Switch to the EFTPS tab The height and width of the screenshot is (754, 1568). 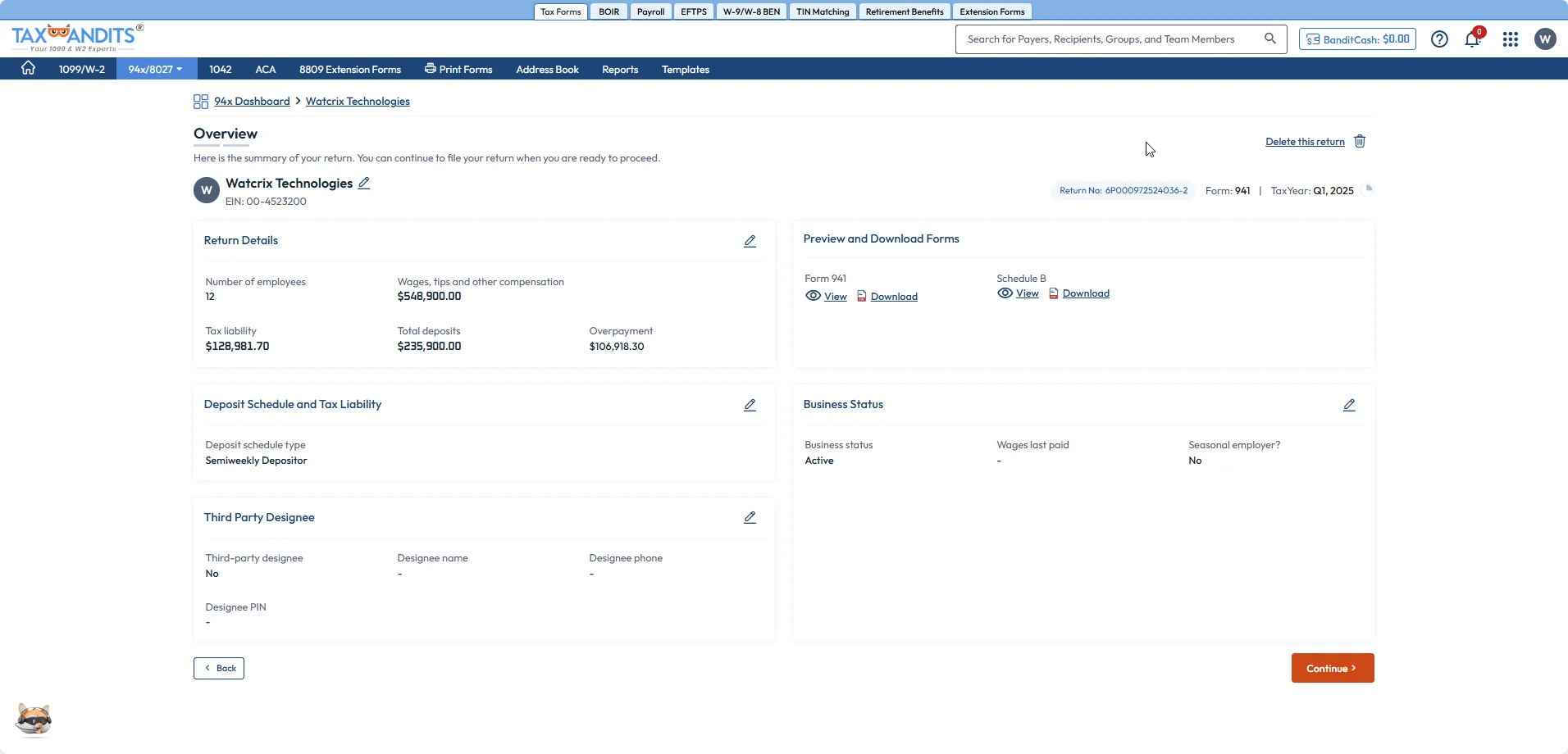coord(694,11)
